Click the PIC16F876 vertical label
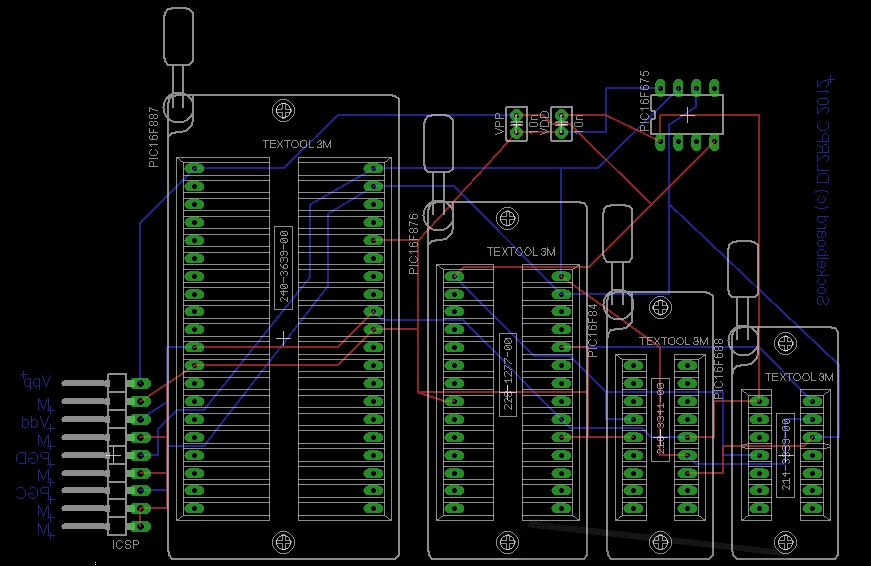 413,243
